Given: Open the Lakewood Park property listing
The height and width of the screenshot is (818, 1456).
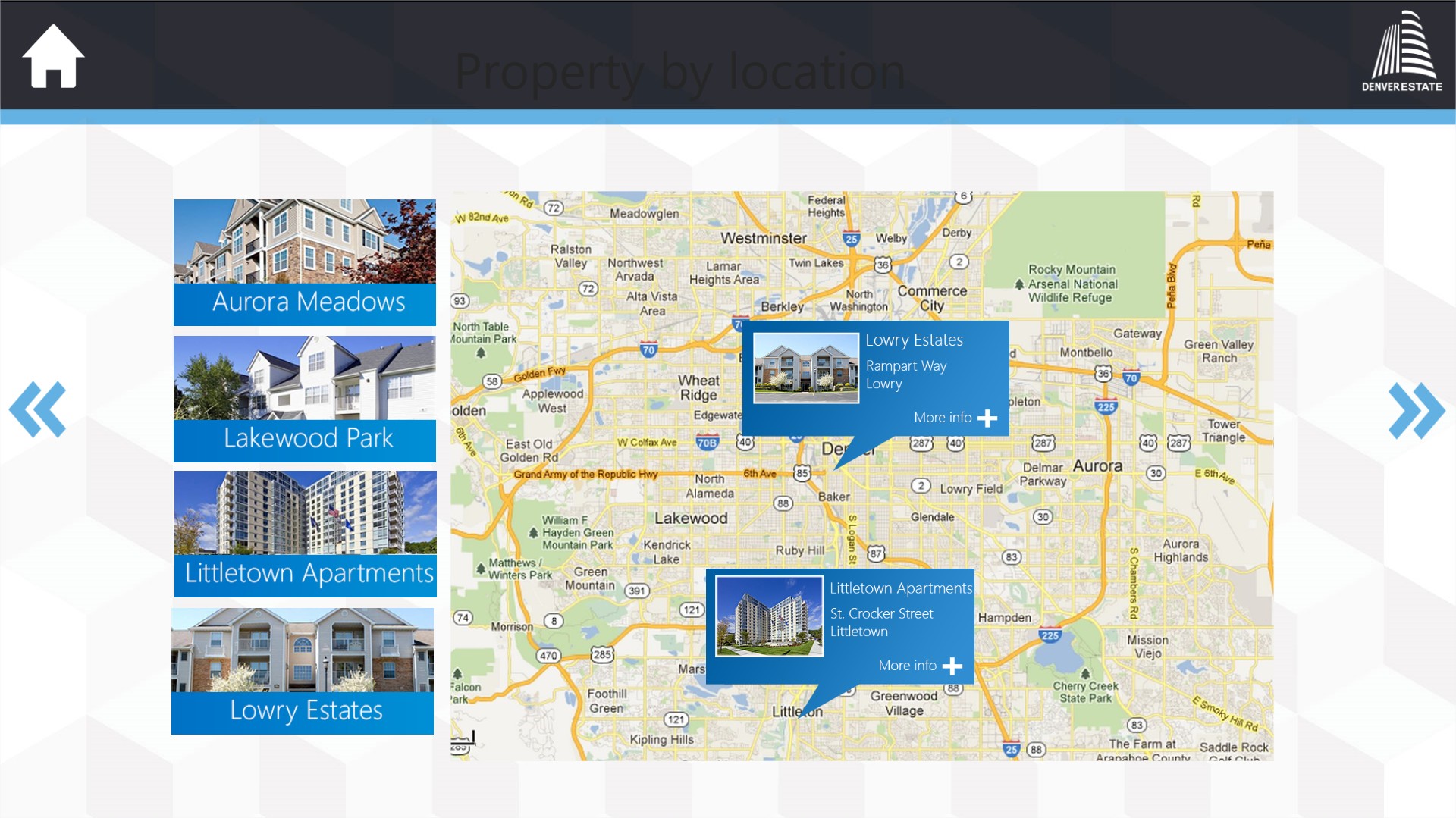Looking at the screenshot, I should point(304,398).
